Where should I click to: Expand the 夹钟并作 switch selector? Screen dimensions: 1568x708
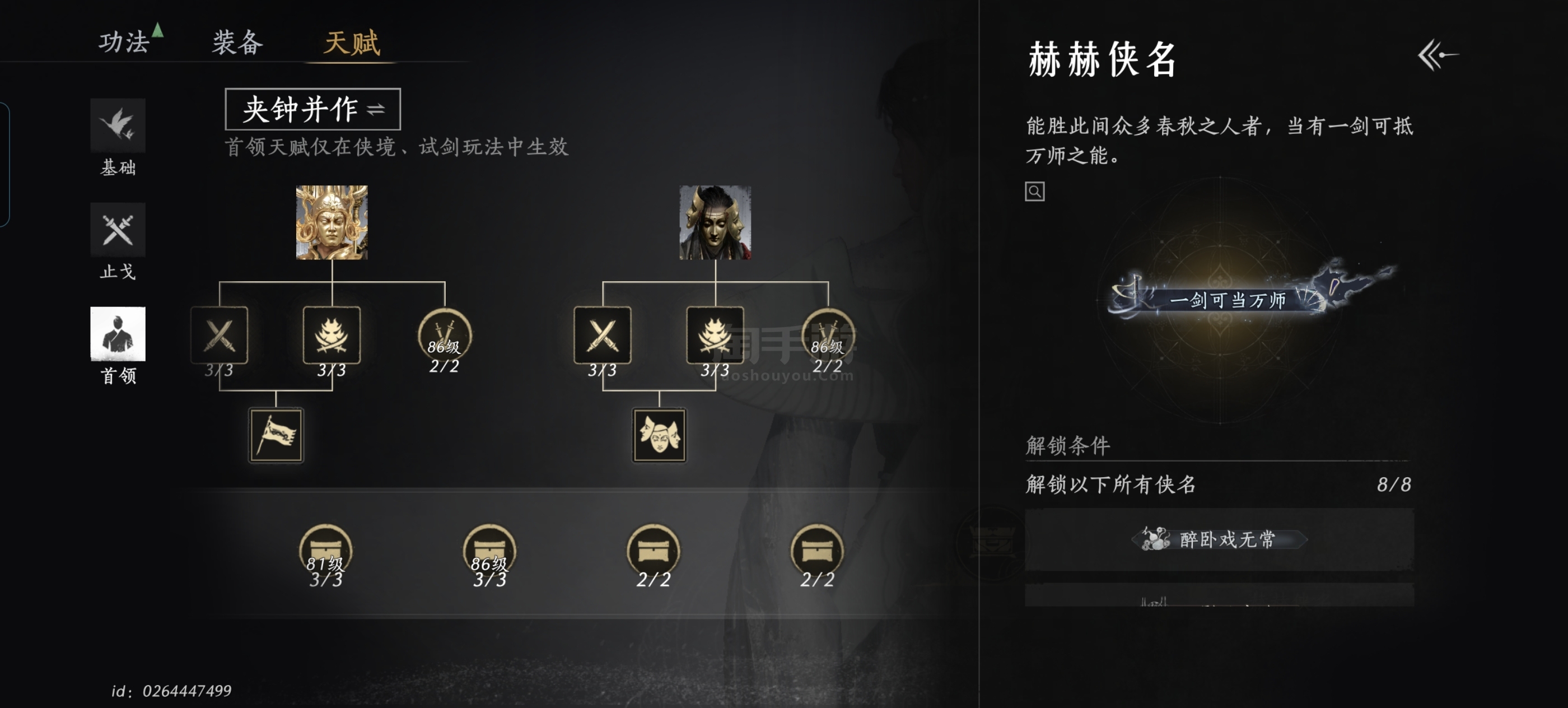tap(313, 109)
